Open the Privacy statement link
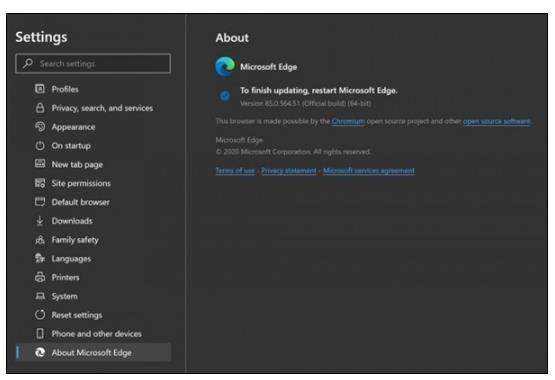This screenshot has height=380, width=555. pyautogui.click(x=288, y=171)
